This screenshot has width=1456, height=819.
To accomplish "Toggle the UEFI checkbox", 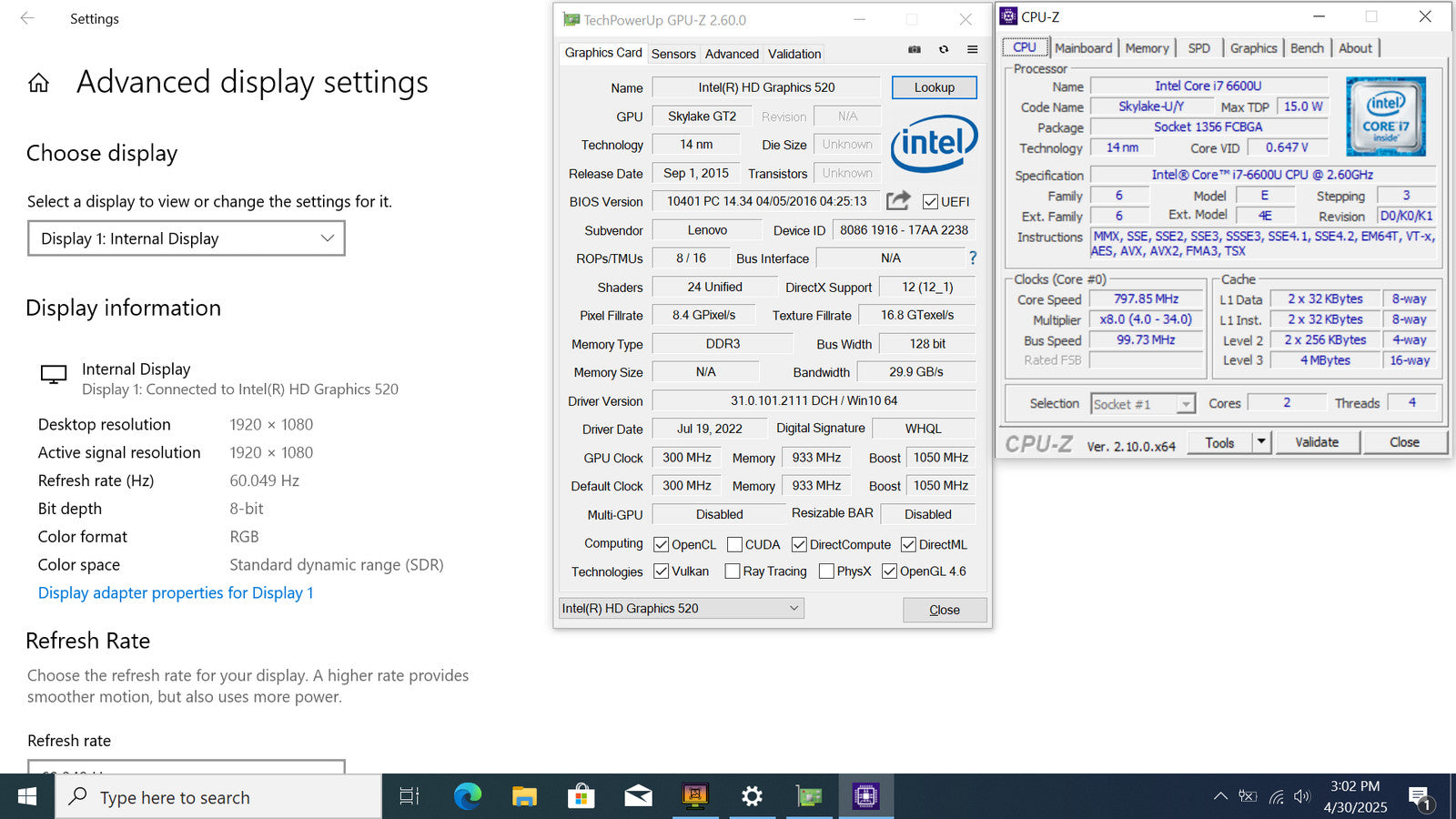I will click(930, 202).
